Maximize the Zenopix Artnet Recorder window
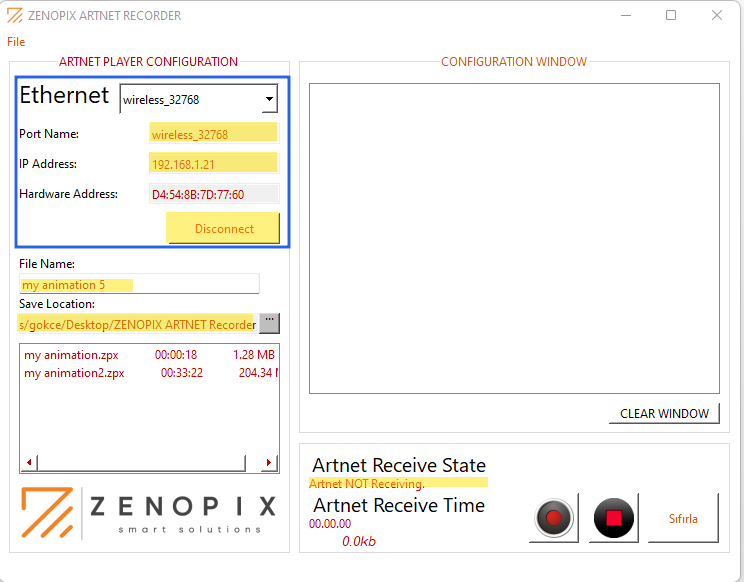Viewport: 744px width, 582px height. pos(671,16)
